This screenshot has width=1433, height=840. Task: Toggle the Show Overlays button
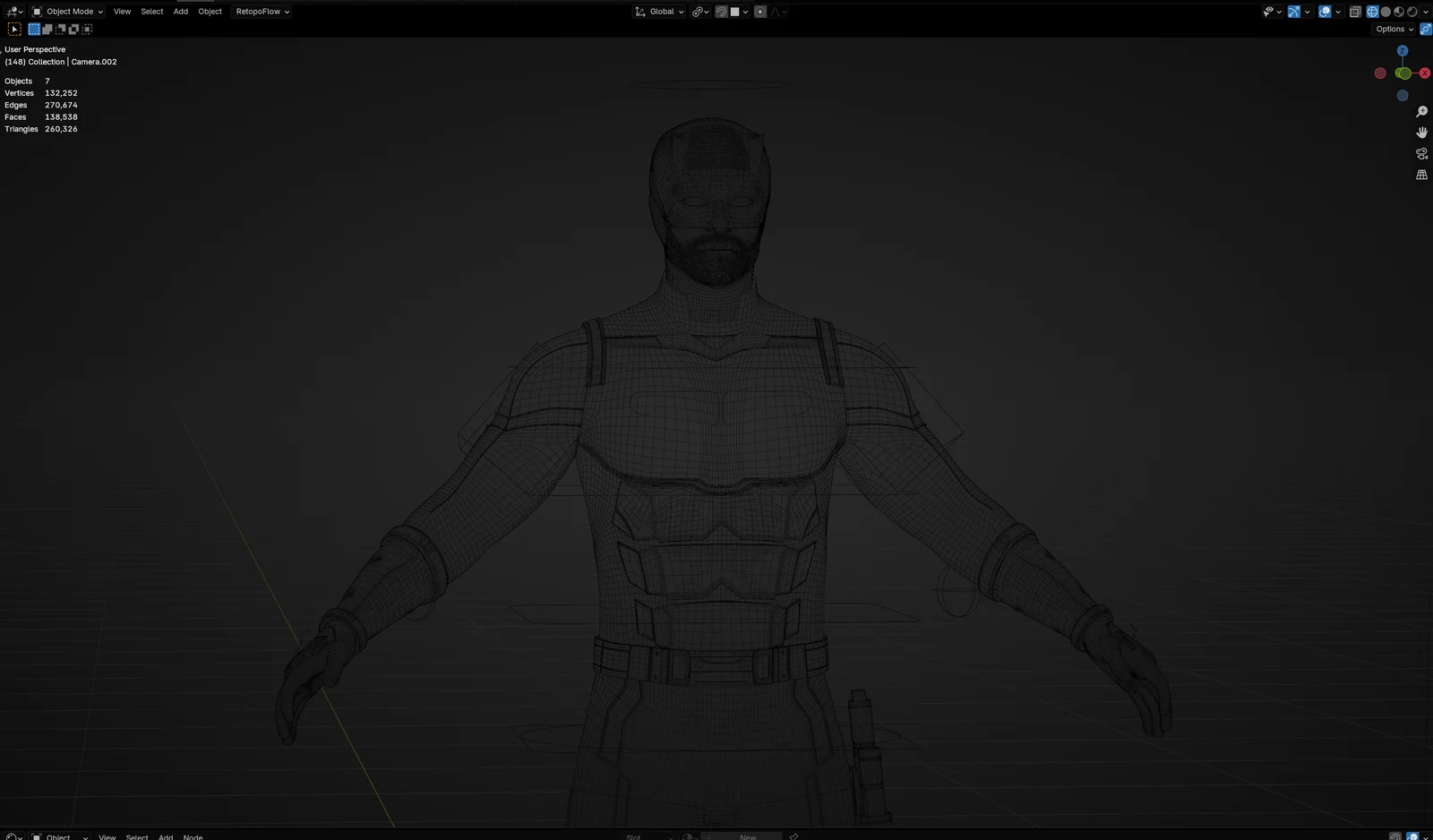(1324, 11)
